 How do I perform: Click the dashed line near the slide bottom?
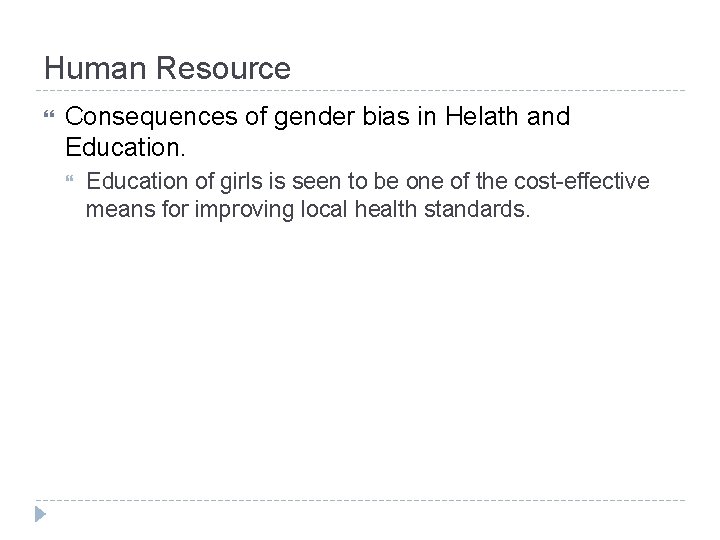click(360, 499)
